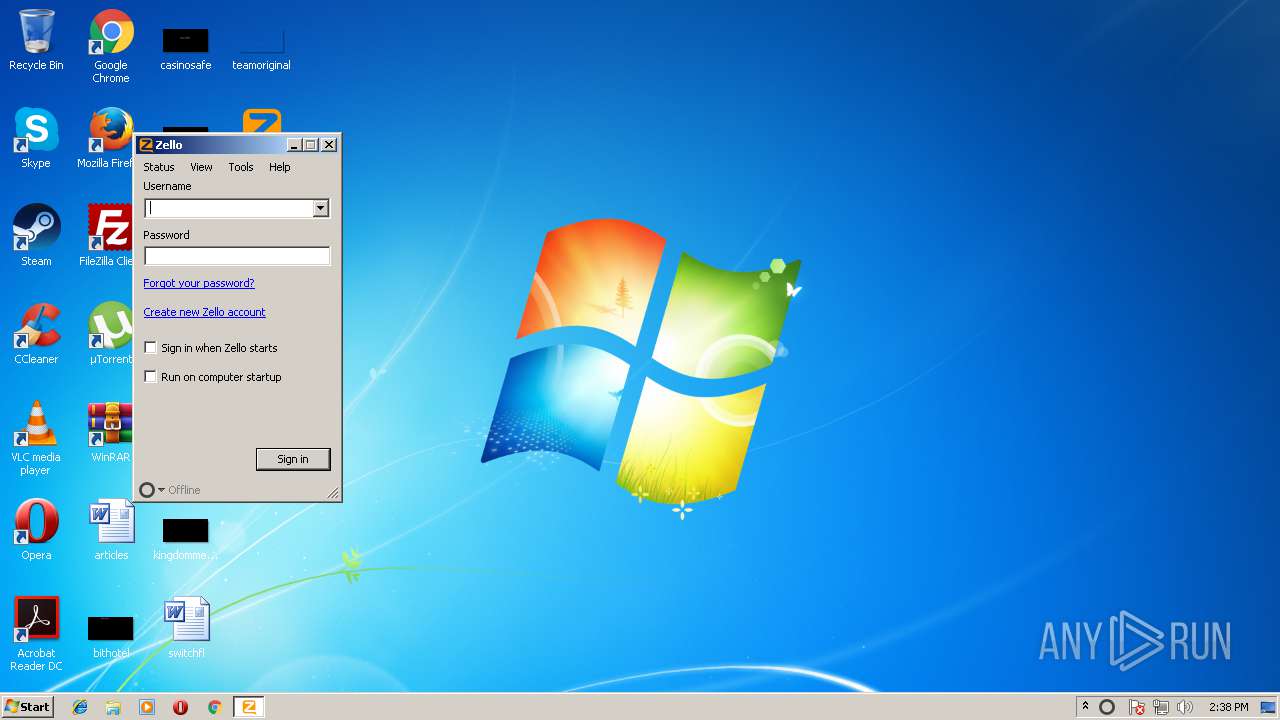Viewport: 1280px width, 720px height.
Task: Open VLC media player shortcut
Action: tap(36, 438)
